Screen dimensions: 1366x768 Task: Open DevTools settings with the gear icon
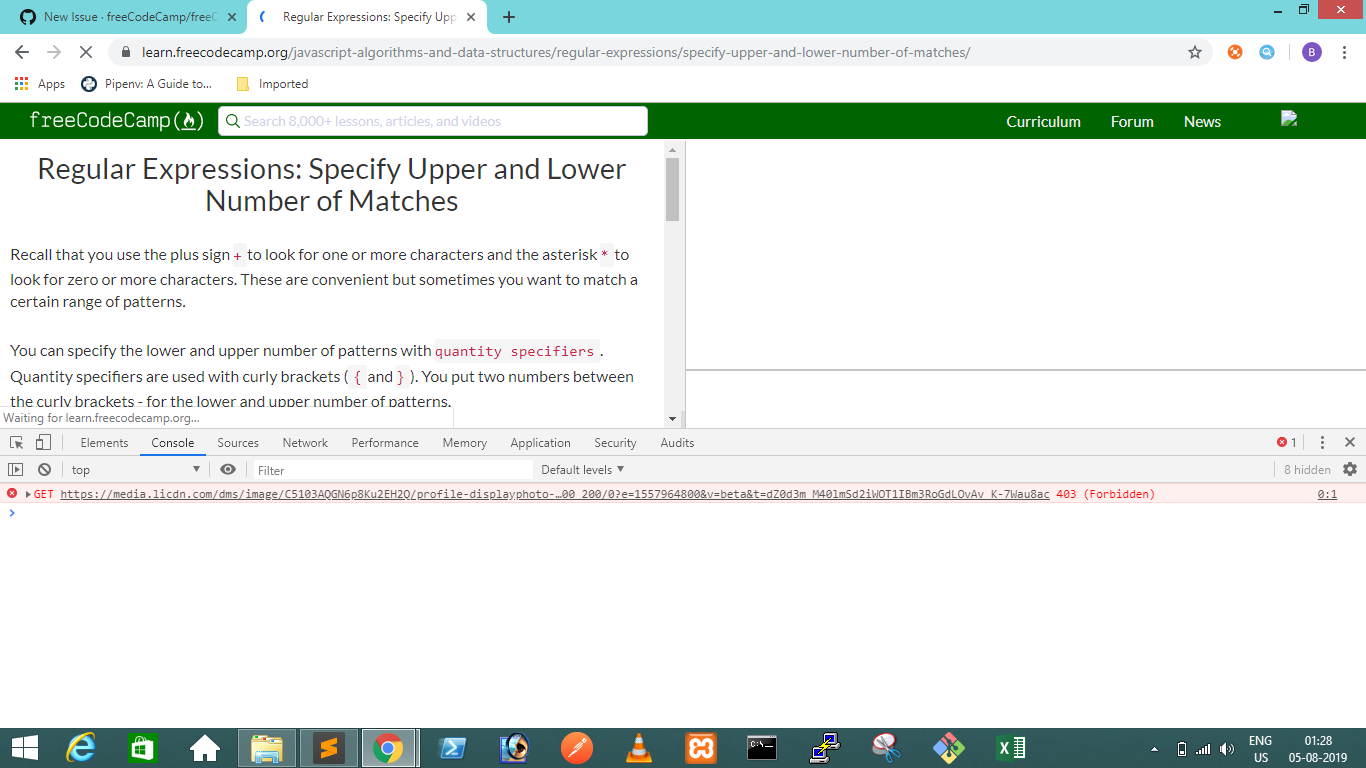(1349, 469)
